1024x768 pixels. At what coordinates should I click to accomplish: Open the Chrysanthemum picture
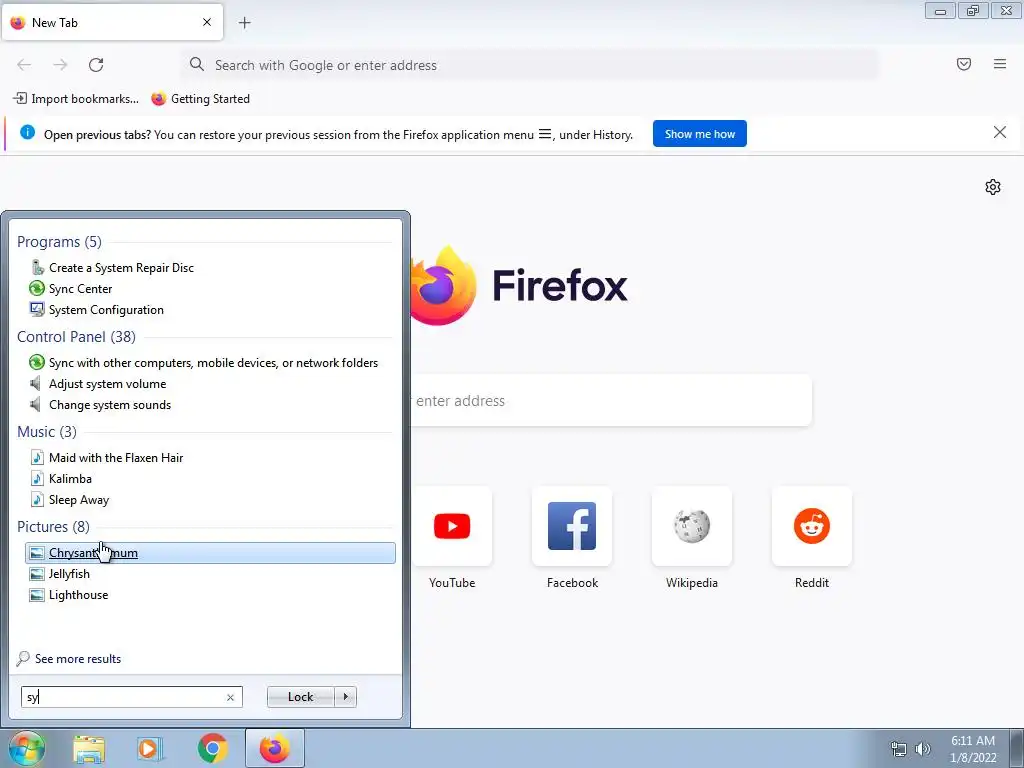point(210,553)
